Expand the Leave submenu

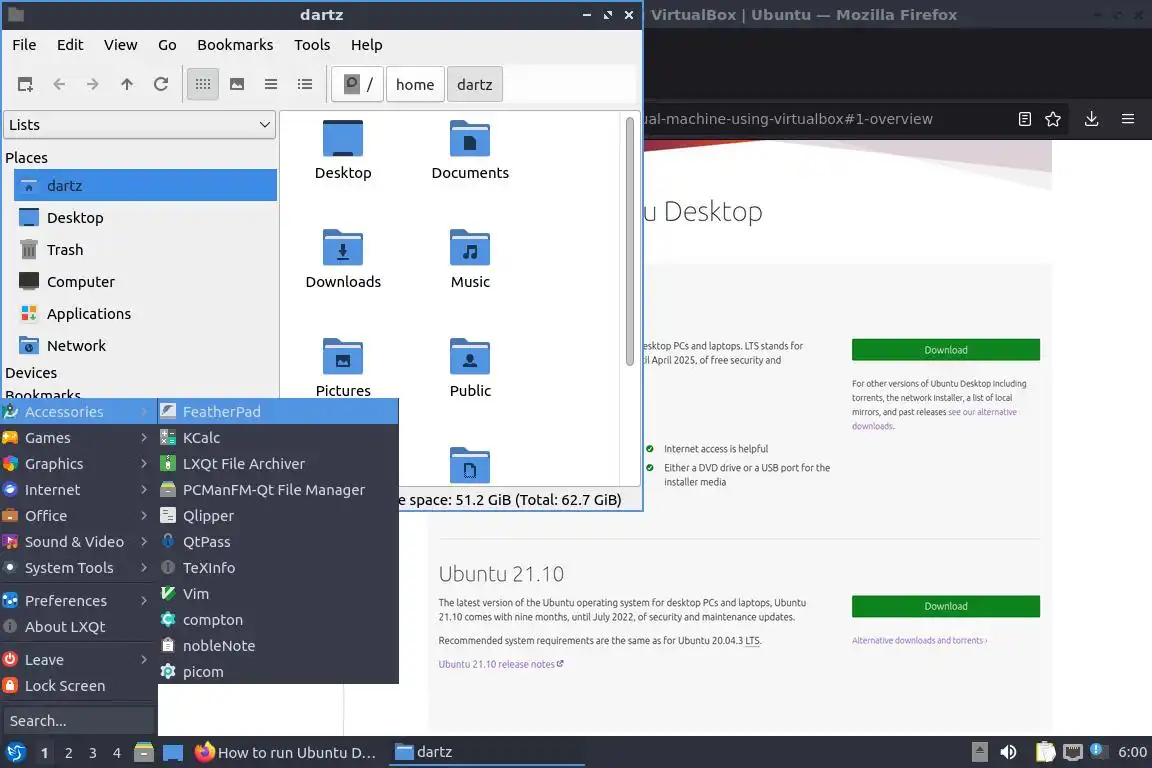(x=79, y=660)
